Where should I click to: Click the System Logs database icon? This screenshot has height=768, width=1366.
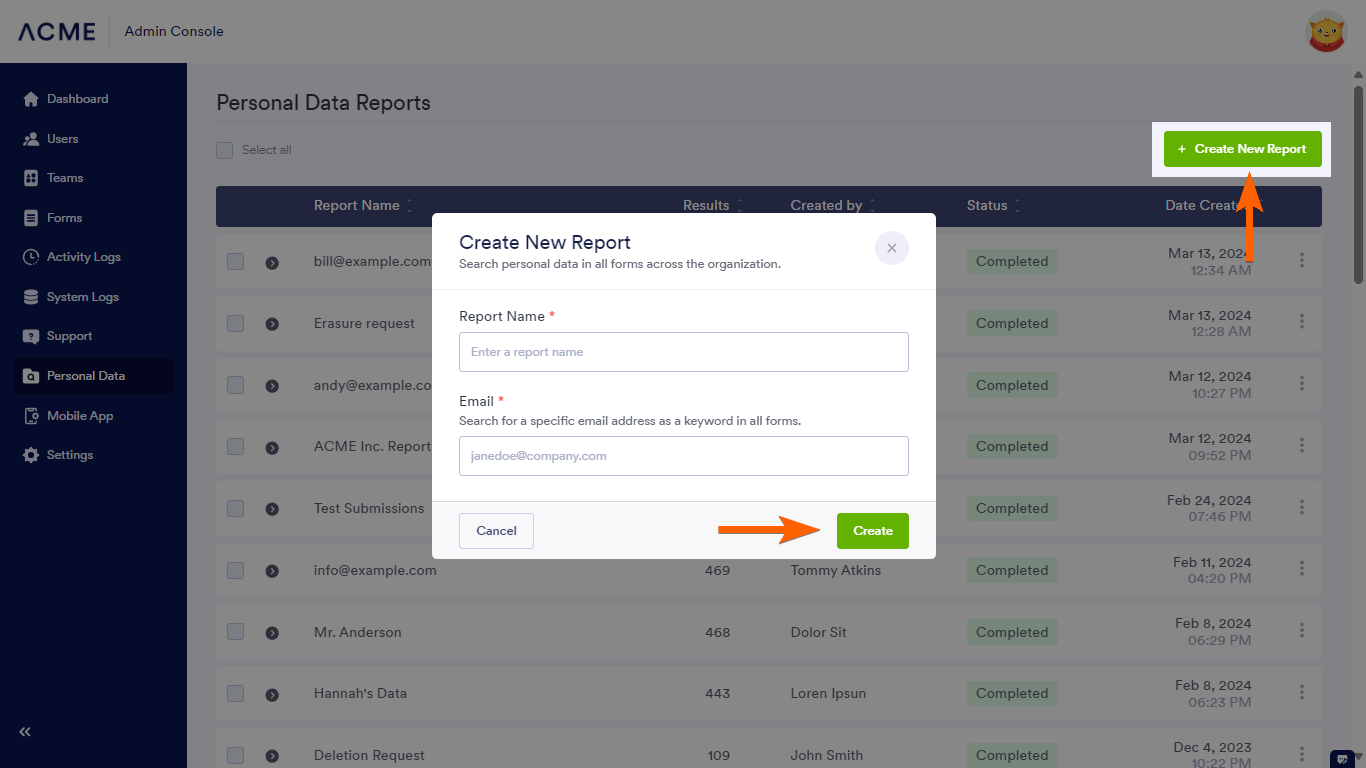[30, 297]
